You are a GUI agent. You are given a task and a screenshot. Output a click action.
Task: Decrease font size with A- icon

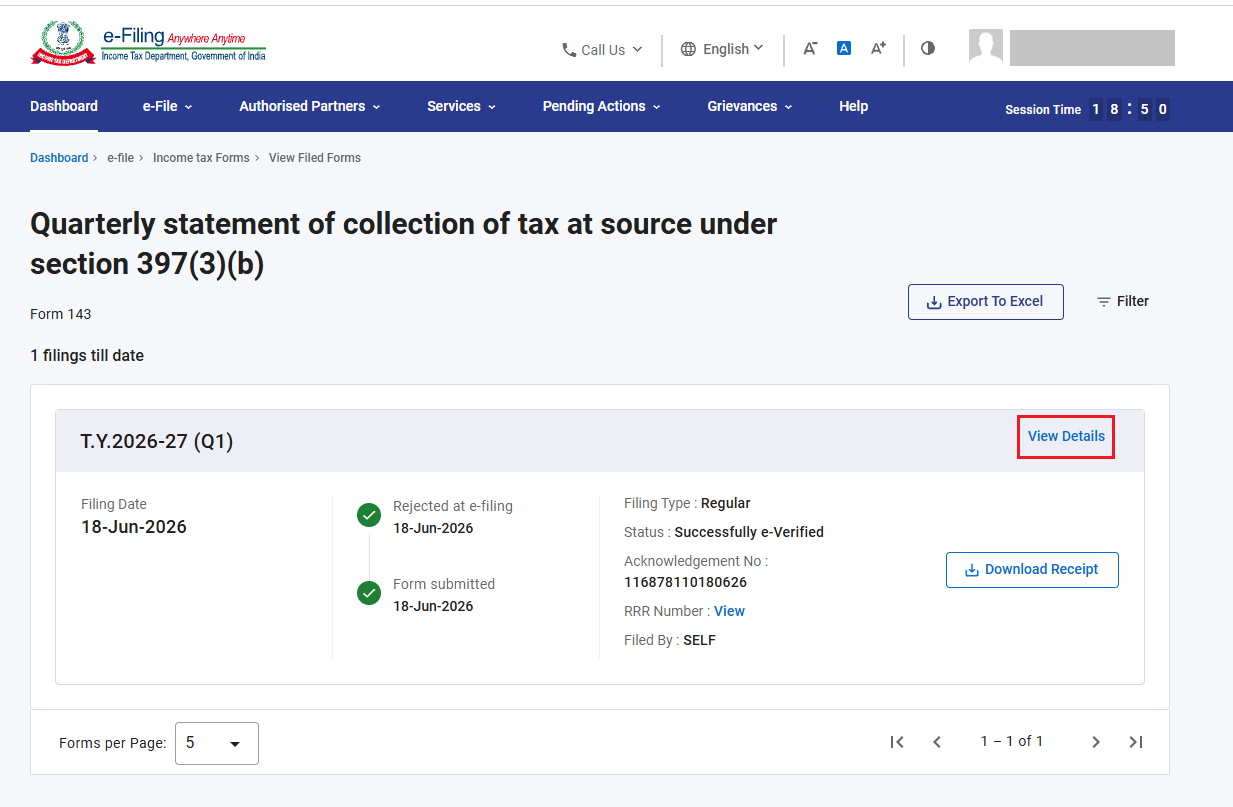pyautogui.click(x=810, y=48)
